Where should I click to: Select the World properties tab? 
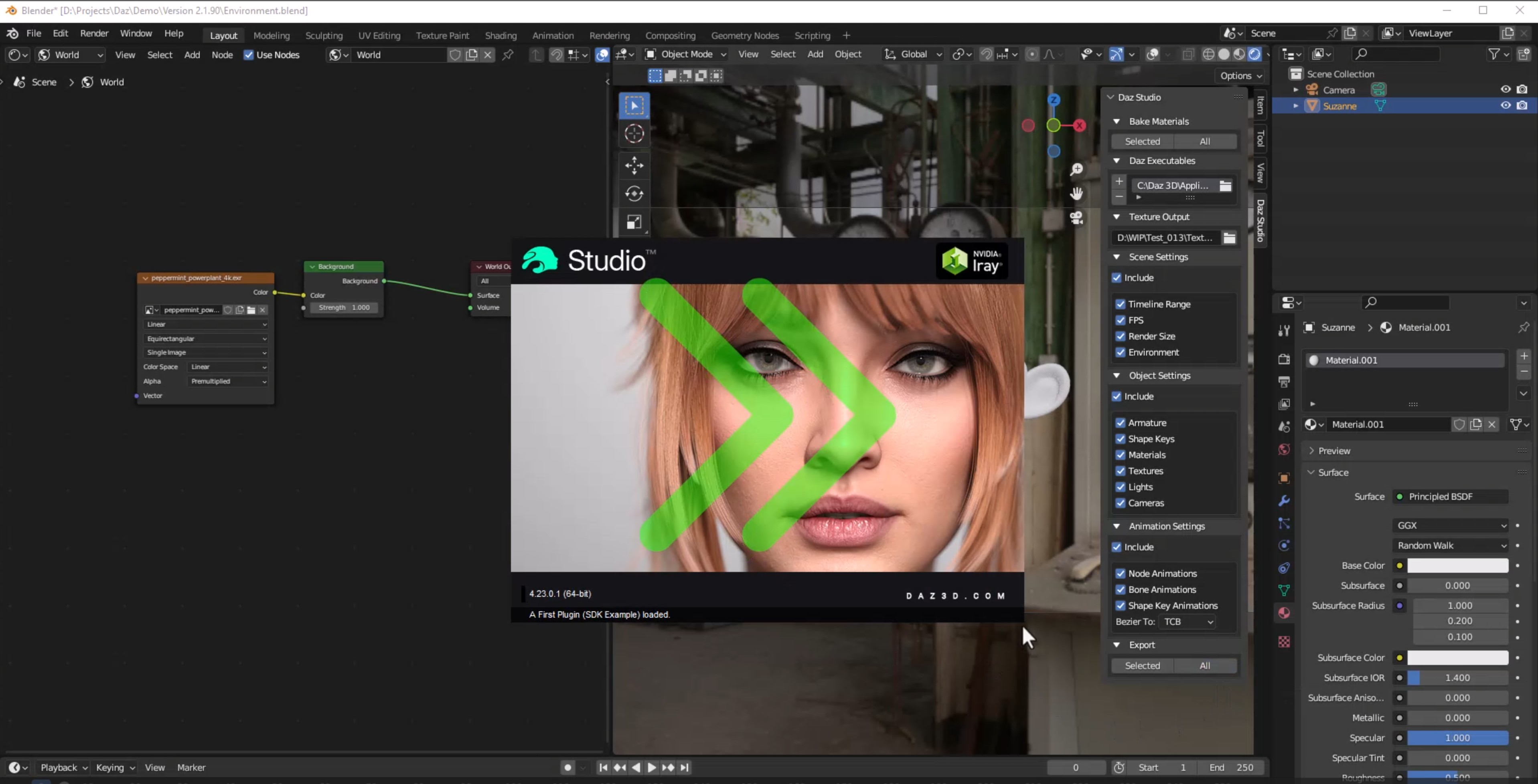click(1284, 448)
